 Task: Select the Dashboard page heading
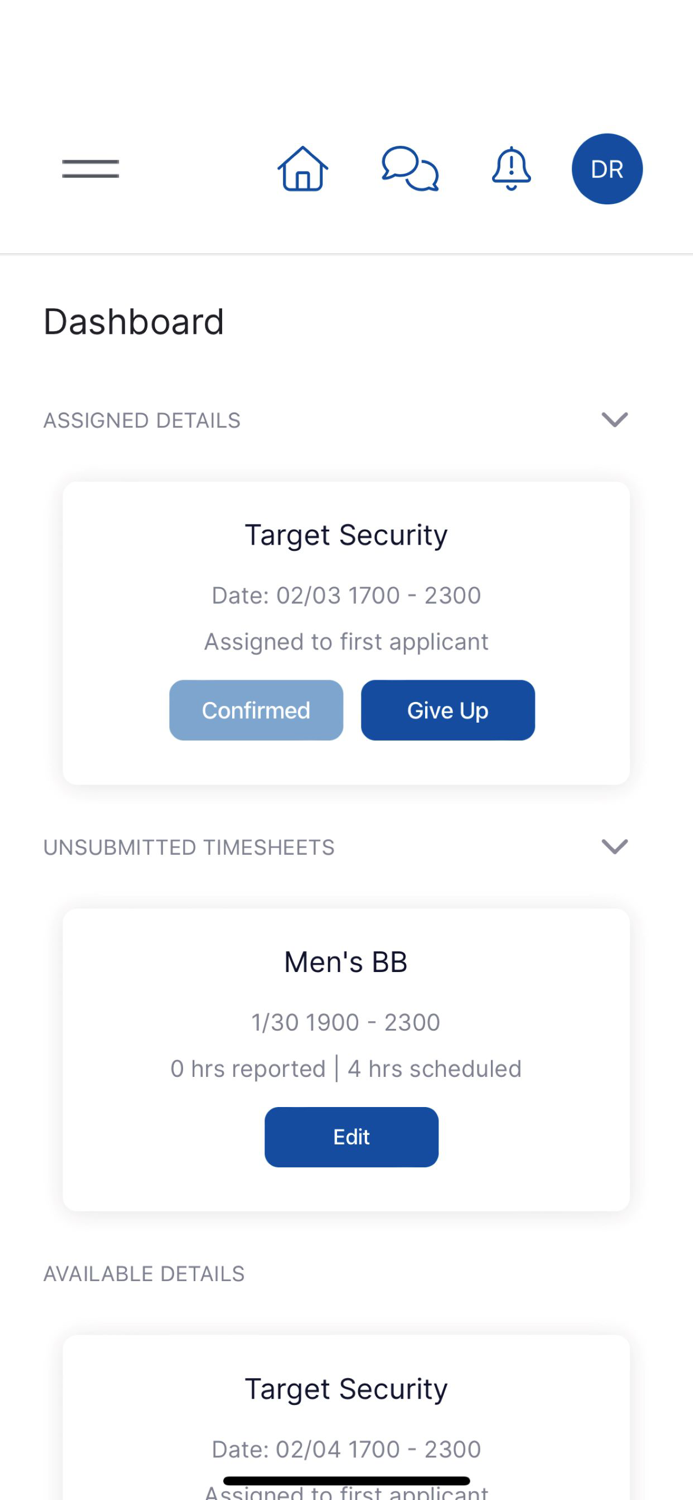(x=133, y=321)
